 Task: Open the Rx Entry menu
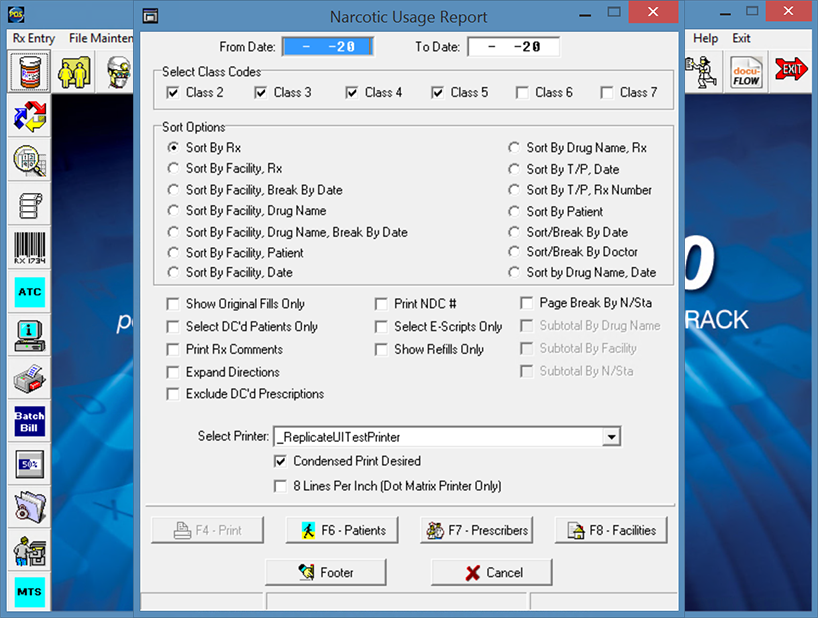(34, 38)
